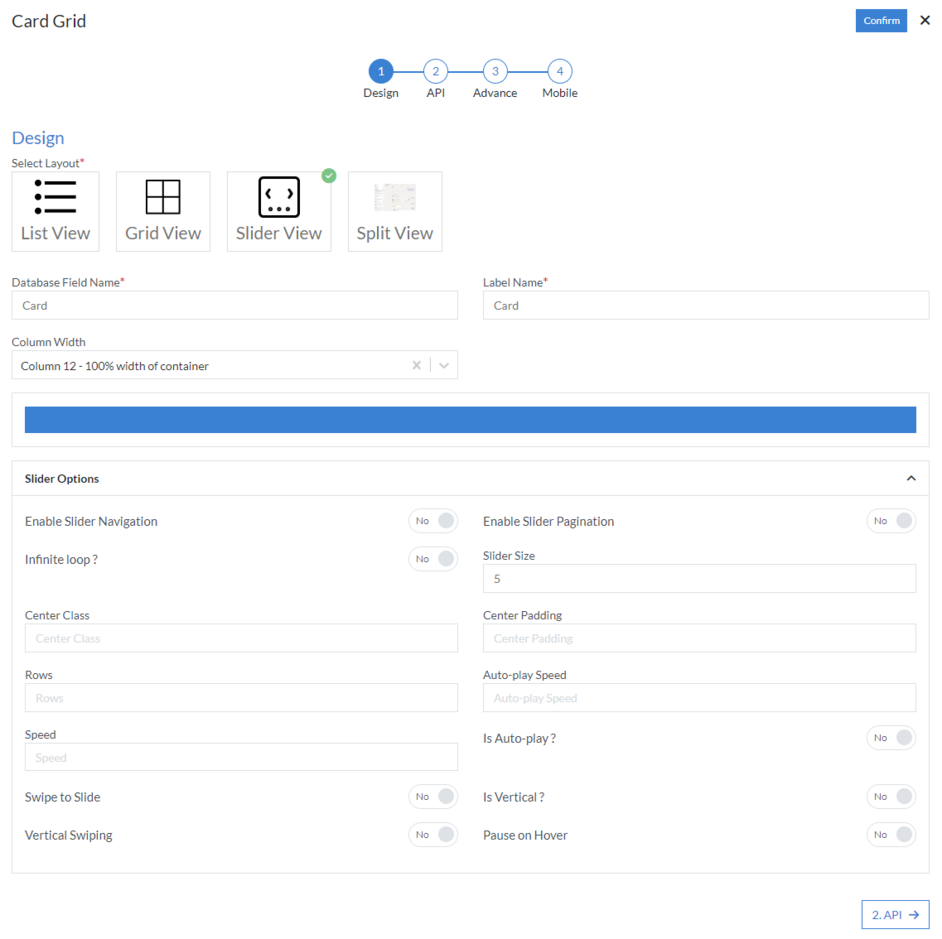Enable Slider Navigation toggle
Image resolution: width=942 pixels, height=939 pixels.
[x=433, y=520]
